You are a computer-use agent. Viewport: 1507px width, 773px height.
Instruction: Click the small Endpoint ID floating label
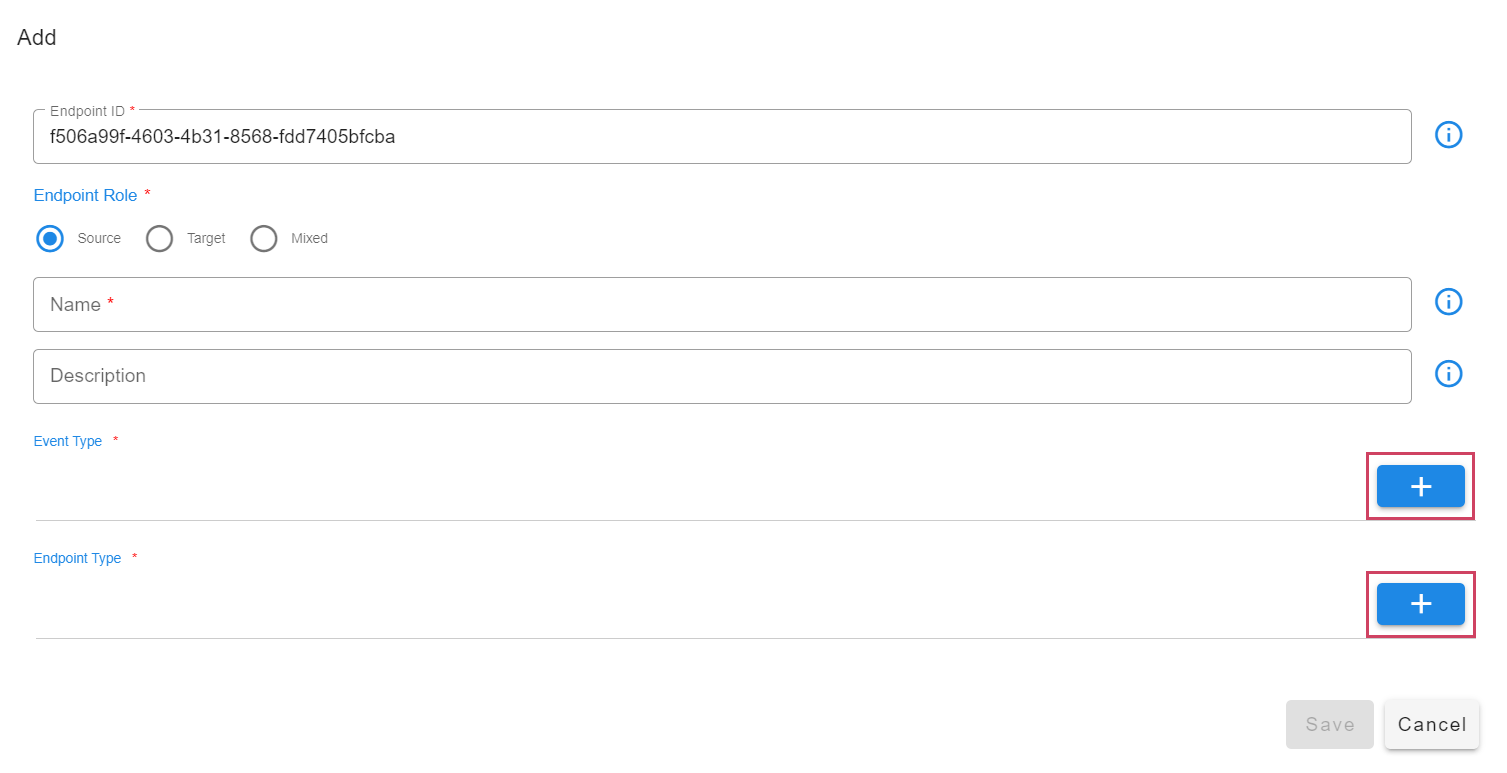87,111
